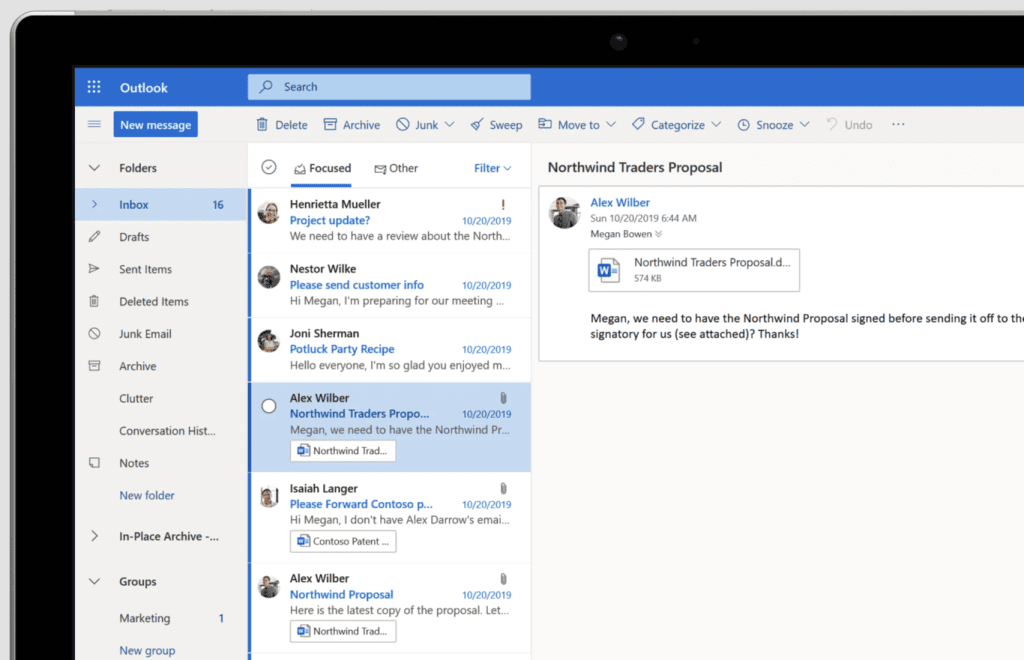1024x660 pixels.
Task: Click the Deleted Items trash icon in sidebar
Action: pos(94,301)
